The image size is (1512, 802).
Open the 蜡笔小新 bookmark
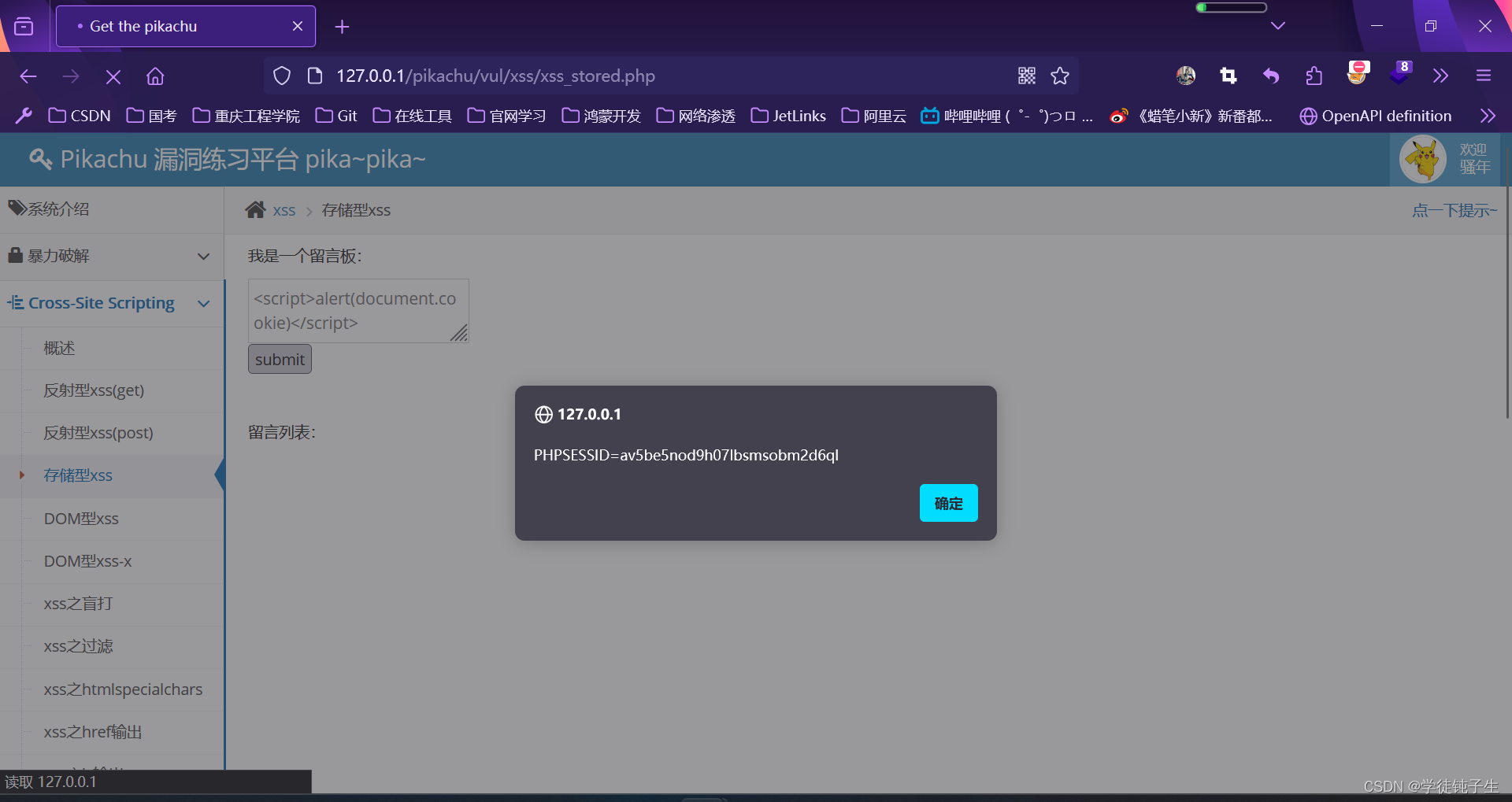point(1191,116)
